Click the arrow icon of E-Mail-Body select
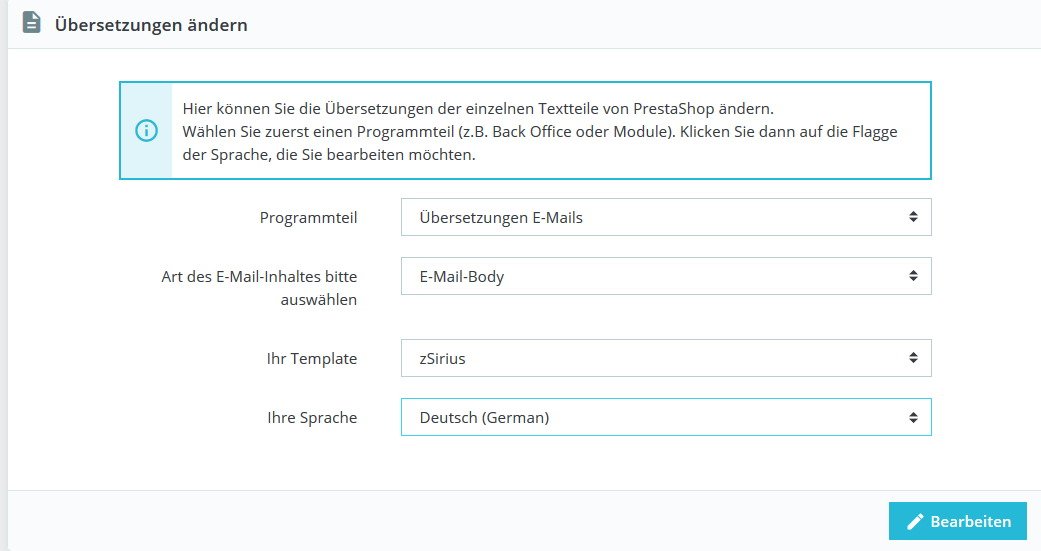Viewport: 1041px width, 551px height. click(x=913, y=277)
